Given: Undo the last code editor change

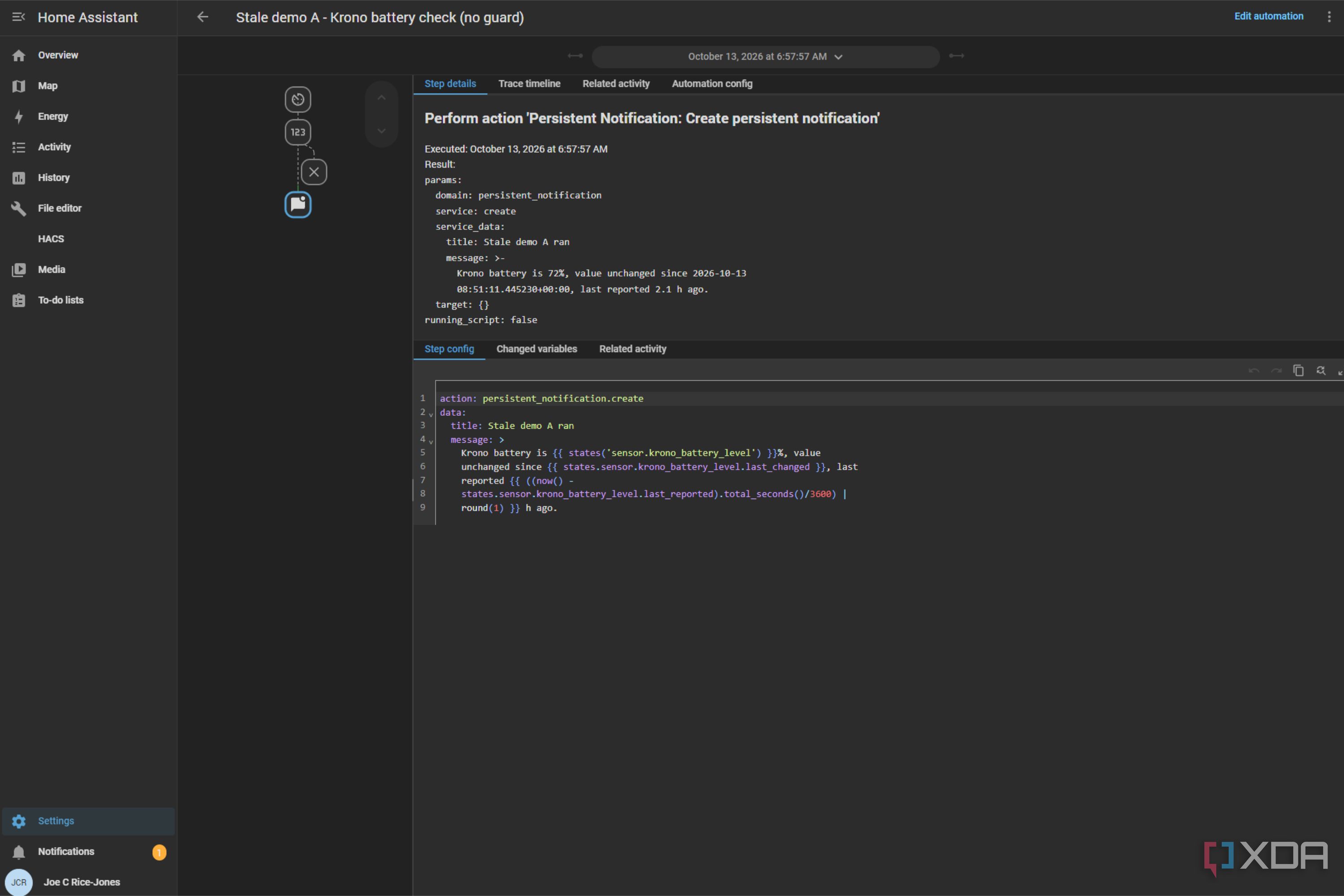Looking at the screenshot, I should (1253, 371).
